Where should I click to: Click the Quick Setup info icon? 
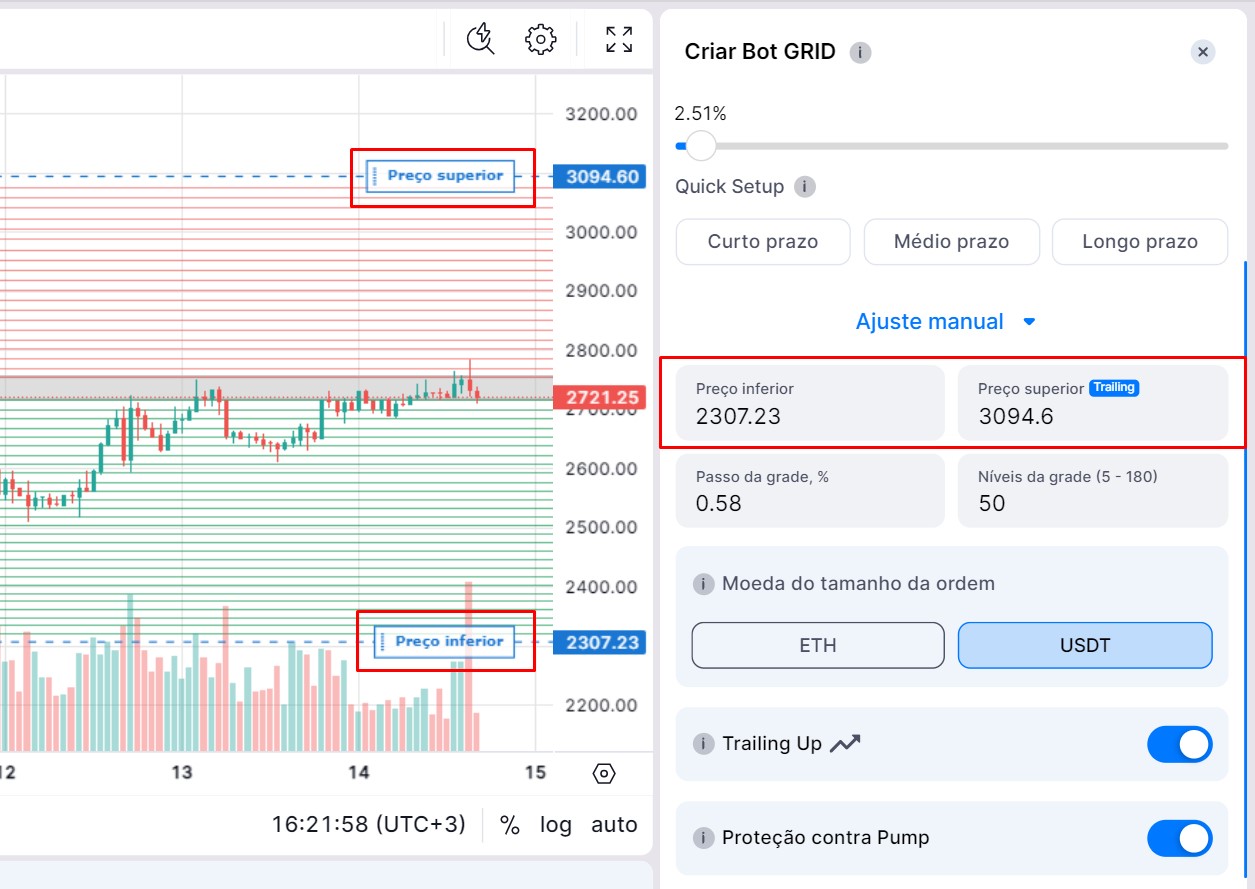804,187
